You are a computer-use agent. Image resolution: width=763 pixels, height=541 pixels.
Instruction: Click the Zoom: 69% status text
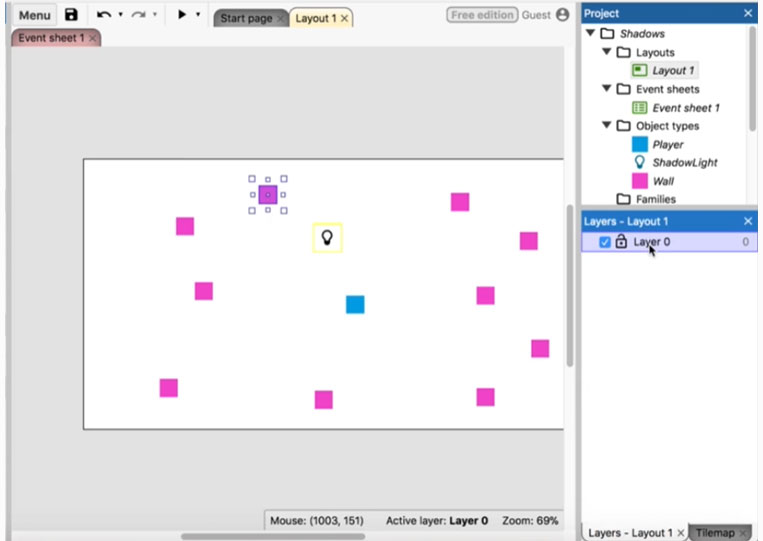(530, 521)
